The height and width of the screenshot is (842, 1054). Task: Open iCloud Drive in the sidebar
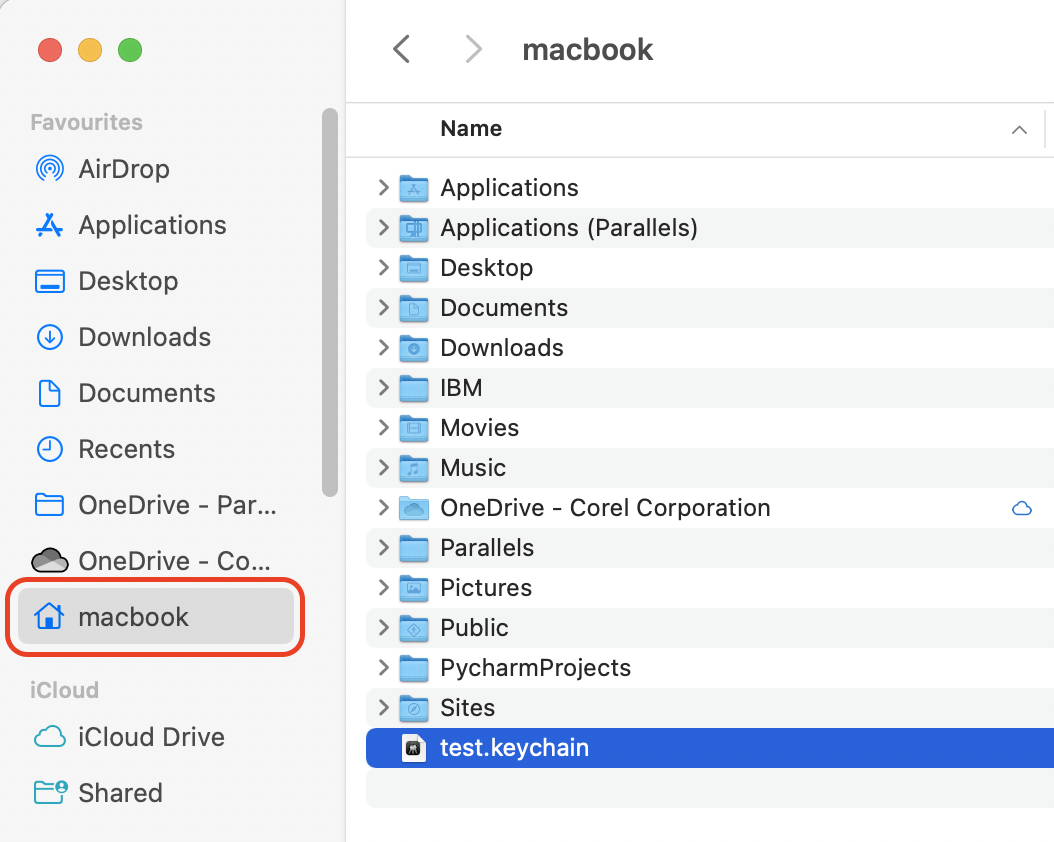pos(150,737)
